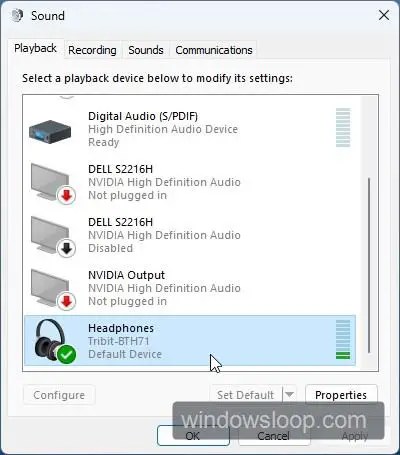Viewport: 400px width, 455px height.
Task: Open the Sounds tab
Action: click(x=146, y=50)
